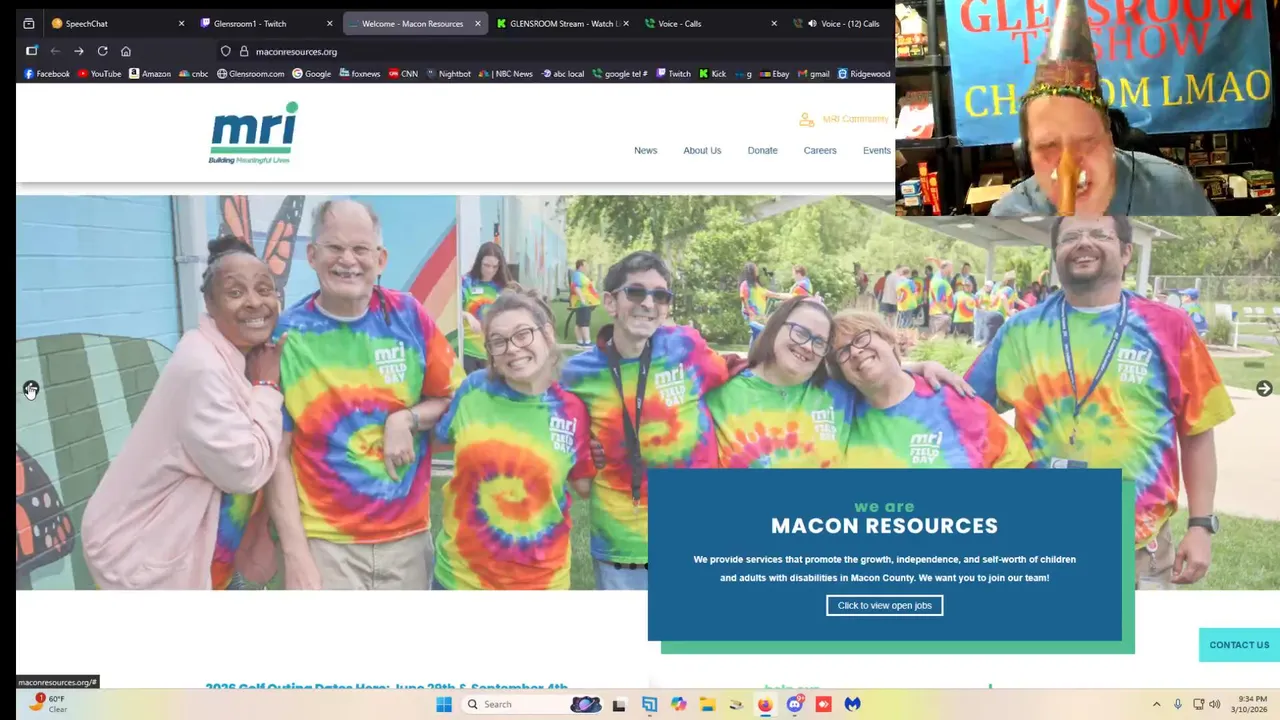Open File Explorer from the taskbar
Image resolution: width=1280 pixels, height=720 pixels.
click(707, 704)
